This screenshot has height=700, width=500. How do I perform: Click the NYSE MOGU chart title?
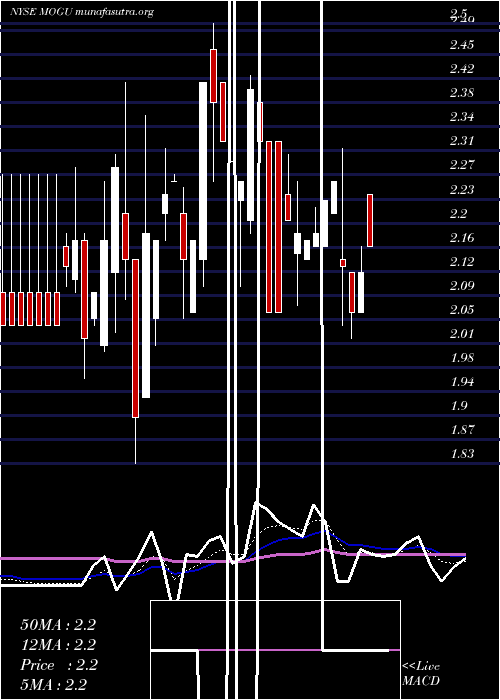tap(82, 12)
